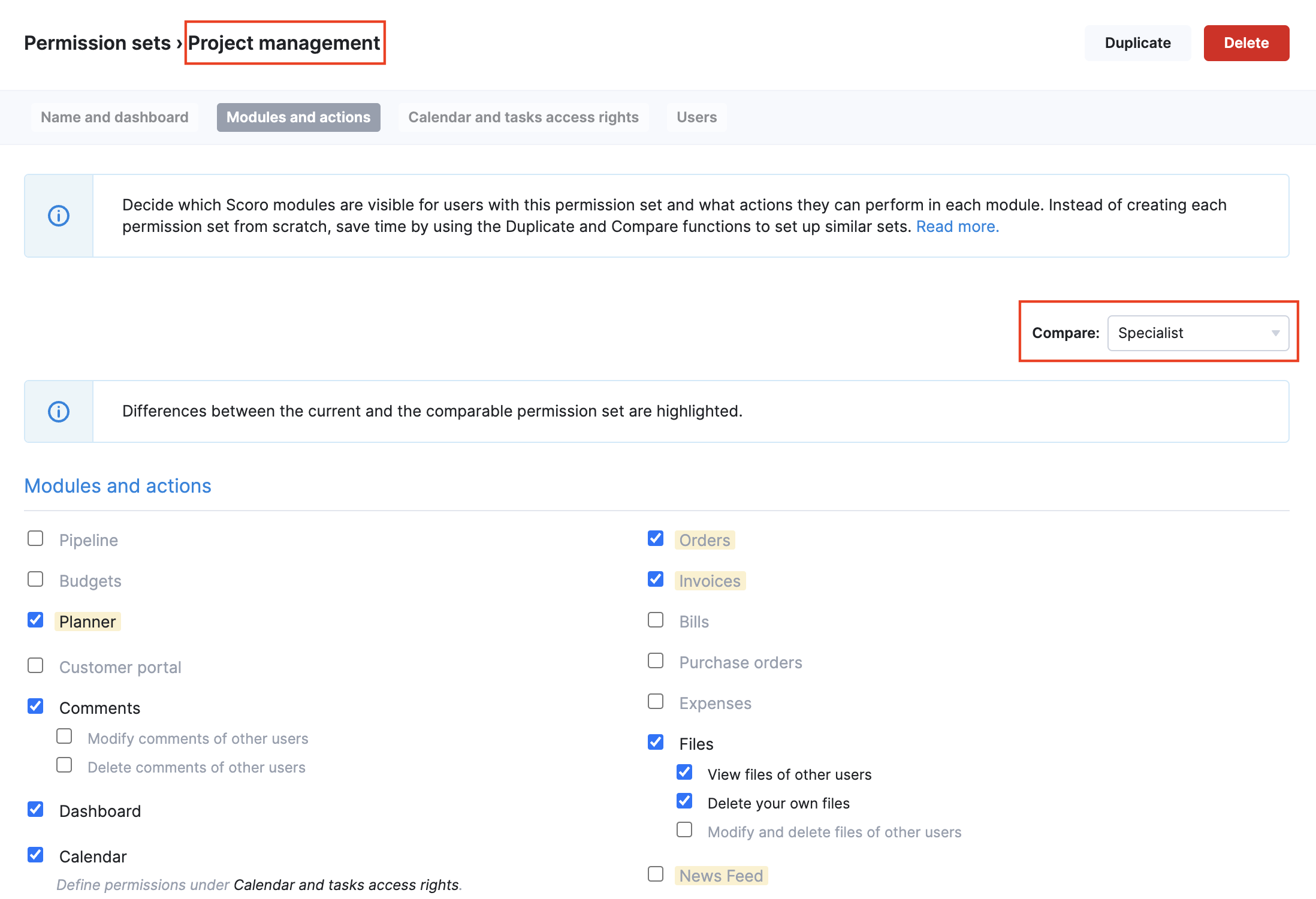Screen dimensions: 1316x899
Task: Enable the Pipeline module checkbox
Action: (35, 539)
